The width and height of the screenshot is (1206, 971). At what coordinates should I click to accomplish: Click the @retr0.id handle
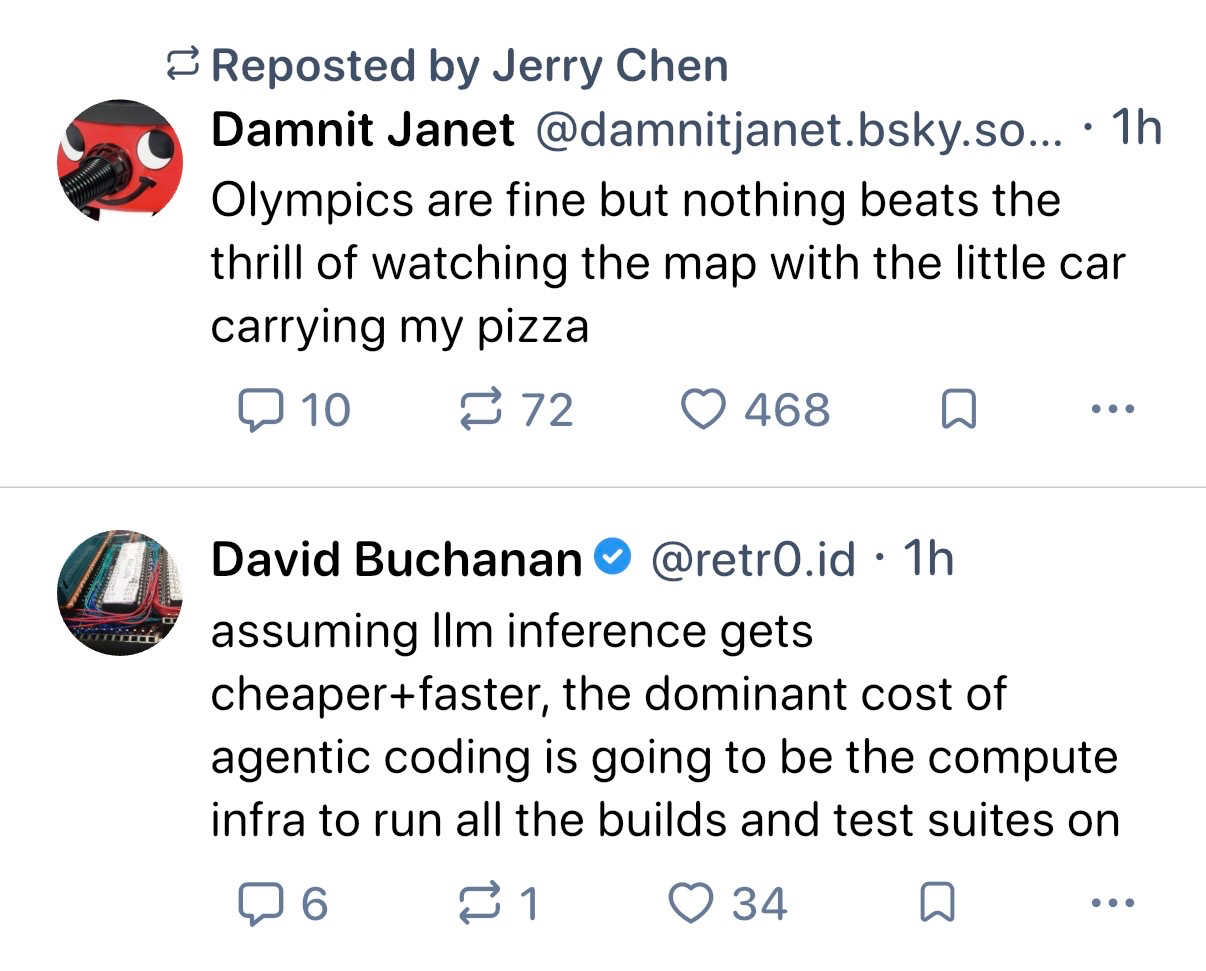pyautogui.click(x=753, y=560)
